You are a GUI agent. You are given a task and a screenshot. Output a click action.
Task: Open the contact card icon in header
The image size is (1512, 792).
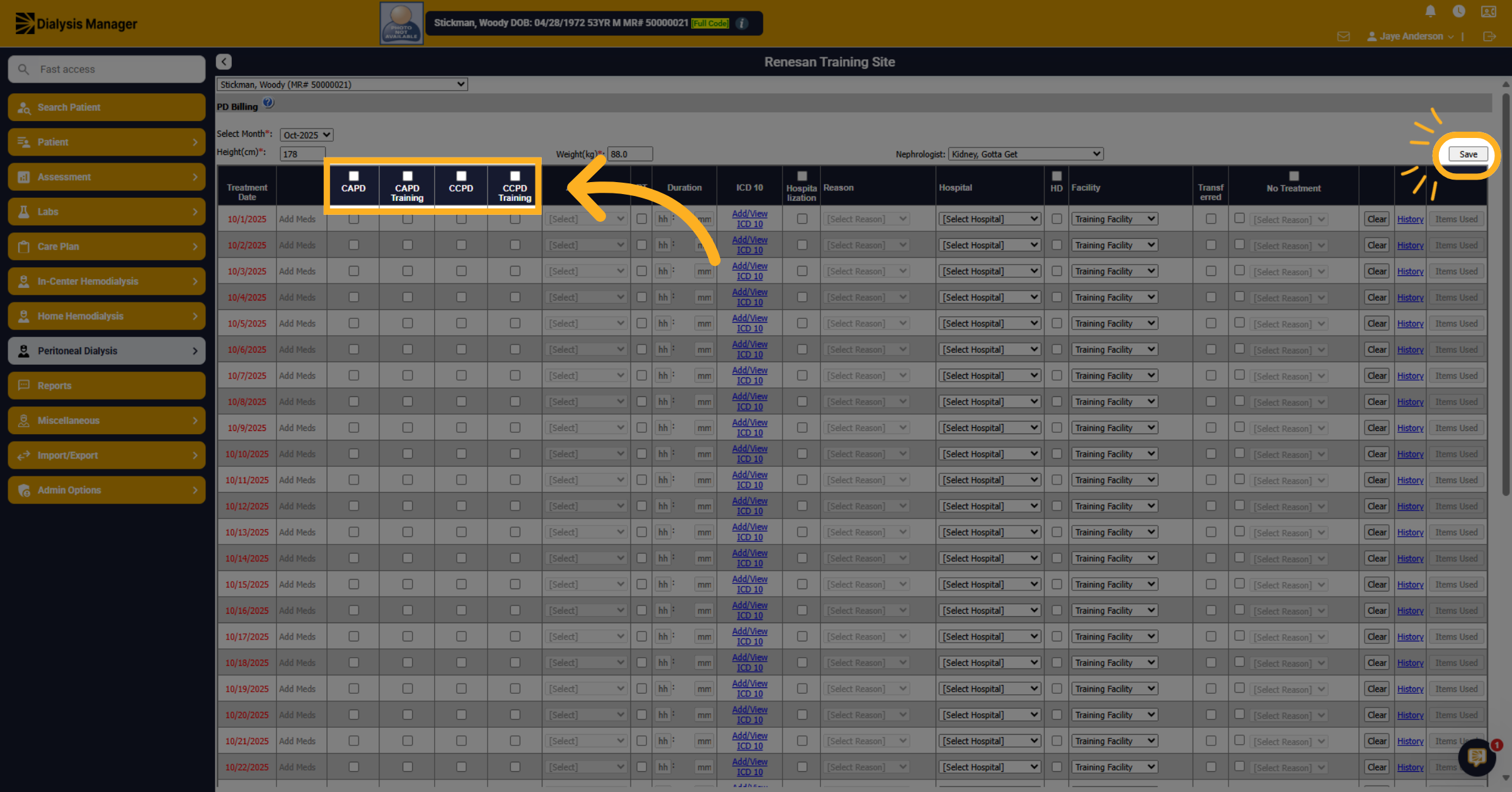(x=1488, y=11)
